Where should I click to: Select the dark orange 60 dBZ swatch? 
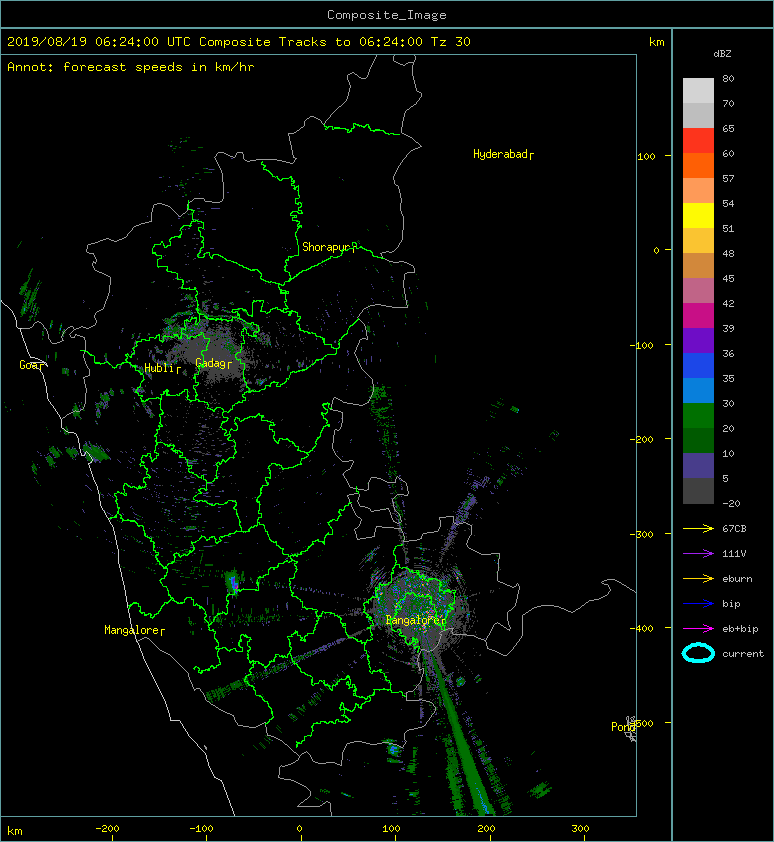pyautogui.click(x=698, y=165)
